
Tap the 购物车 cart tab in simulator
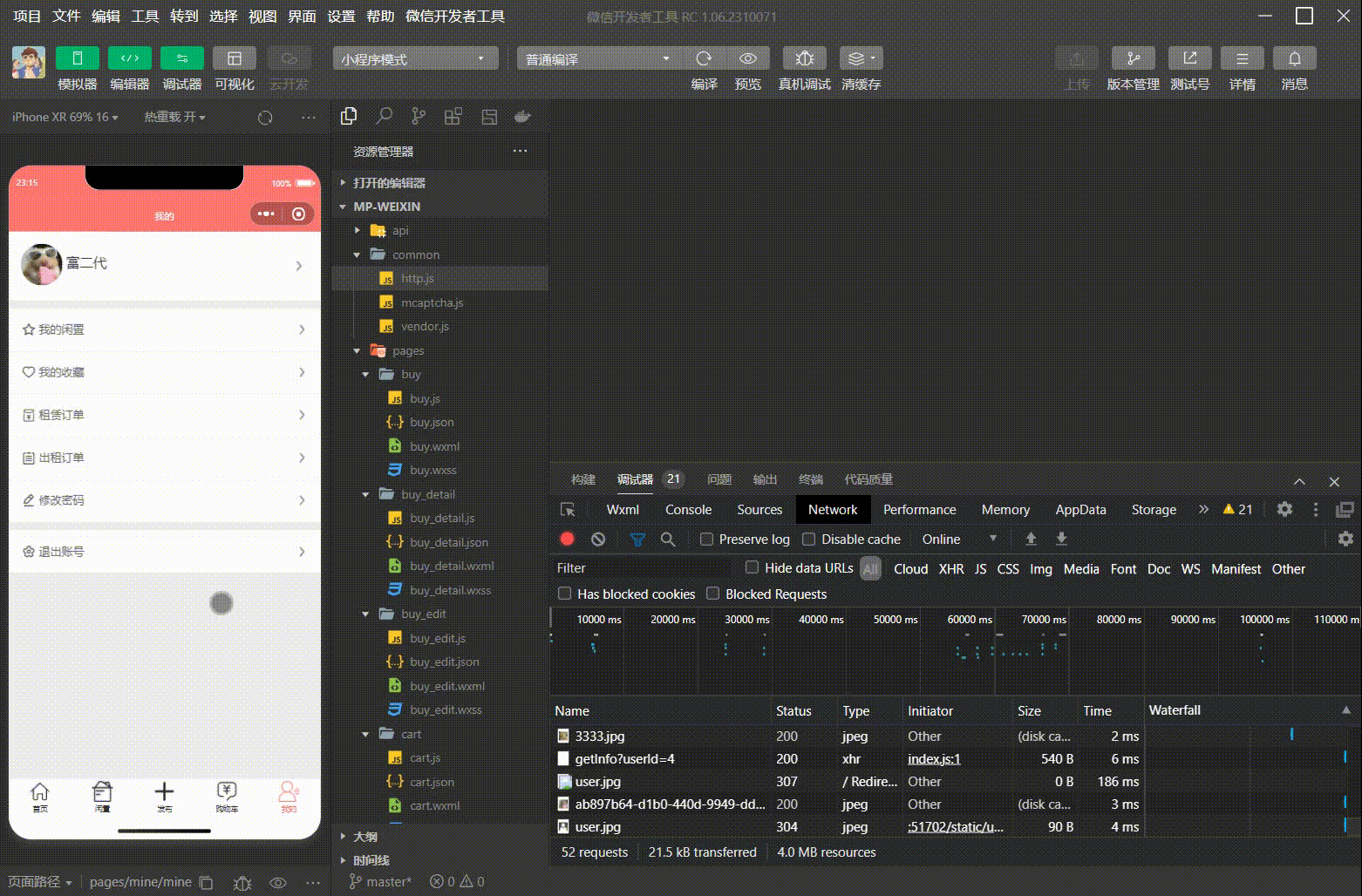click(227, 797)
